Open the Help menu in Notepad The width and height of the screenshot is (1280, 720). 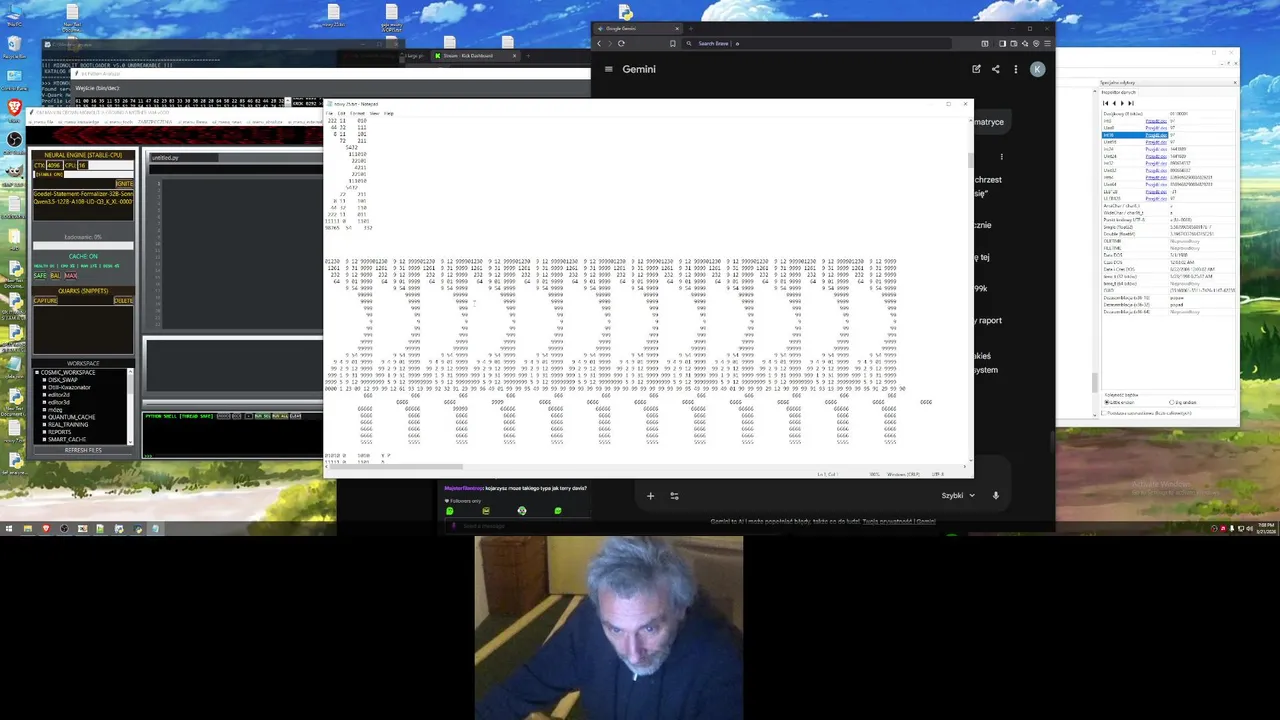[x=388, y=113]
